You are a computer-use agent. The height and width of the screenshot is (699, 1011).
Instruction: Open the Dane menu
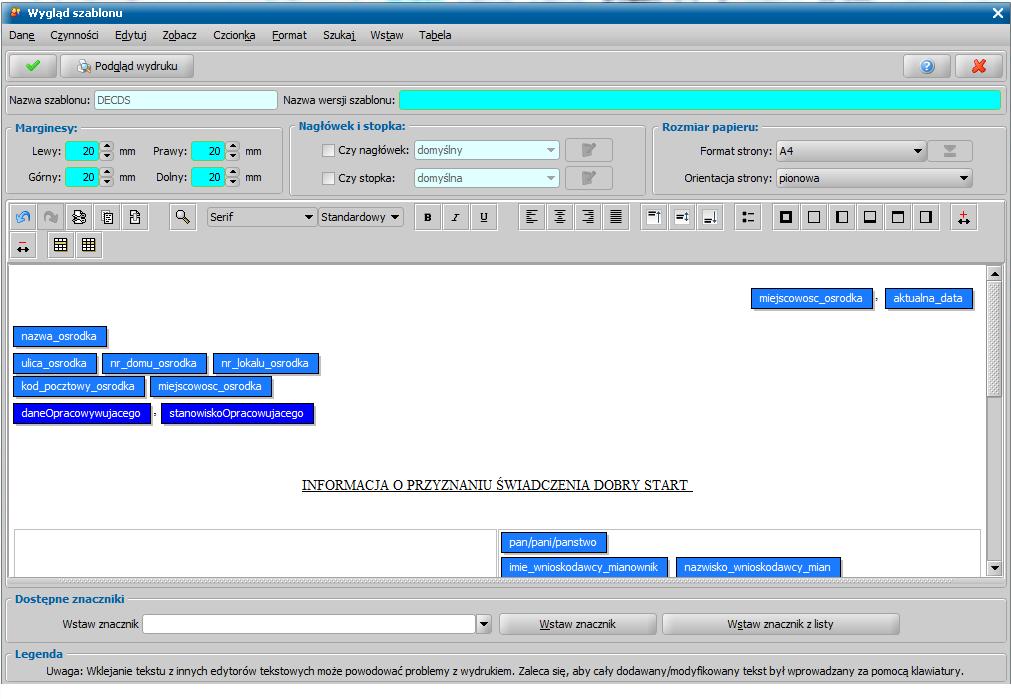pyautogui.click(x=22, y=35)
